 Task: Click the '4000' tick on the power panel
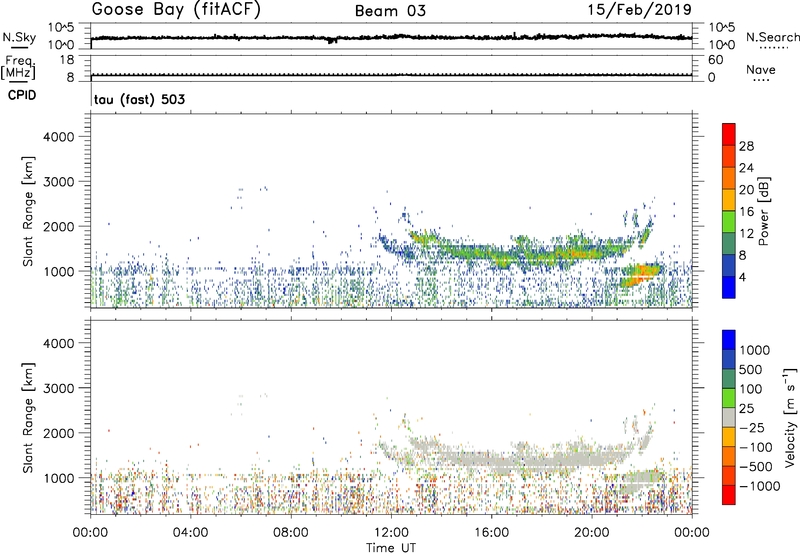pos(59,137)
